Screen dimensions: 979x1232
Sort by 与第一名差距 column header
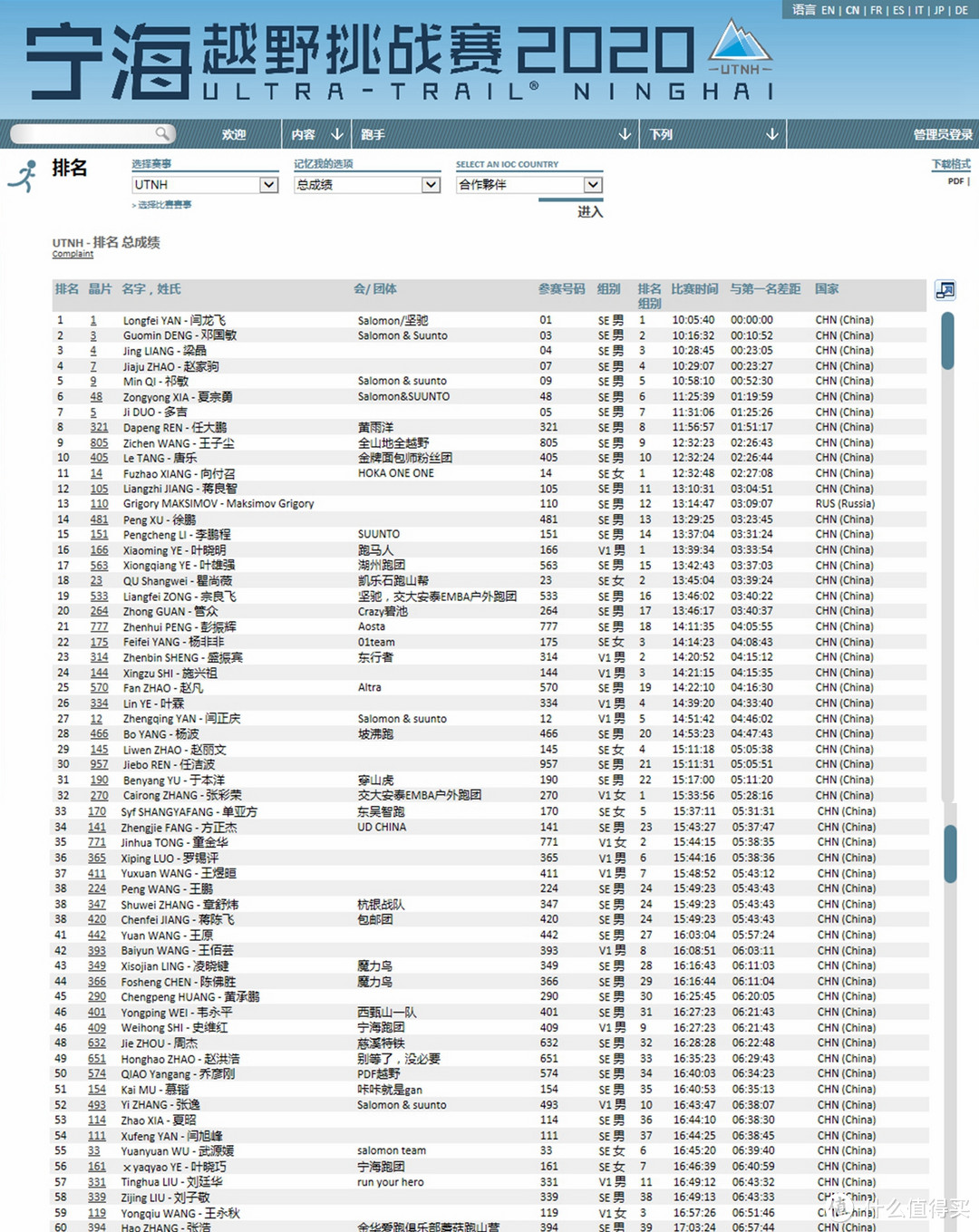point(765,289)
